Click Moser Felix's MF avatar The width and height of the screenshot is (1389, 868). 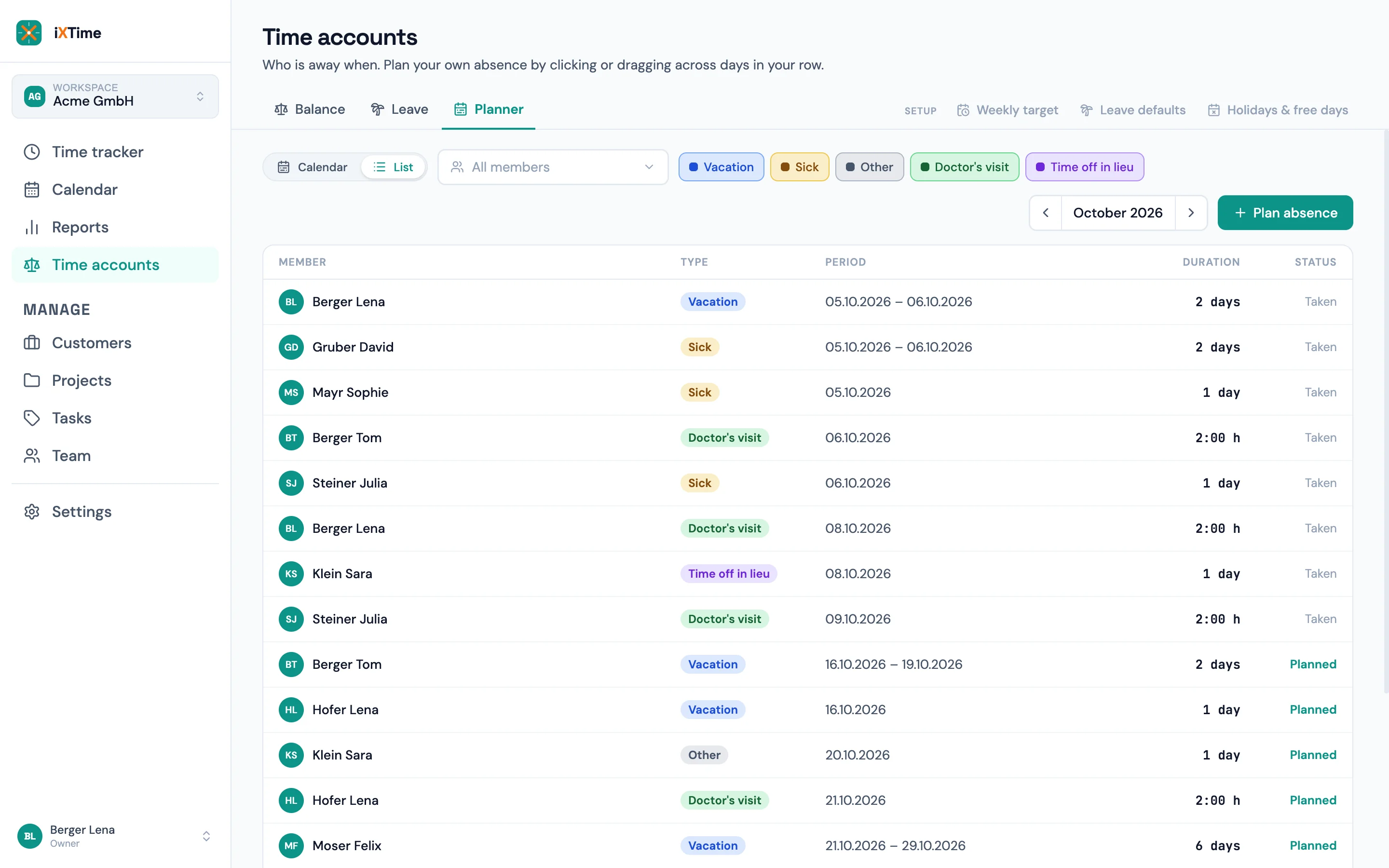pos(291,846)
